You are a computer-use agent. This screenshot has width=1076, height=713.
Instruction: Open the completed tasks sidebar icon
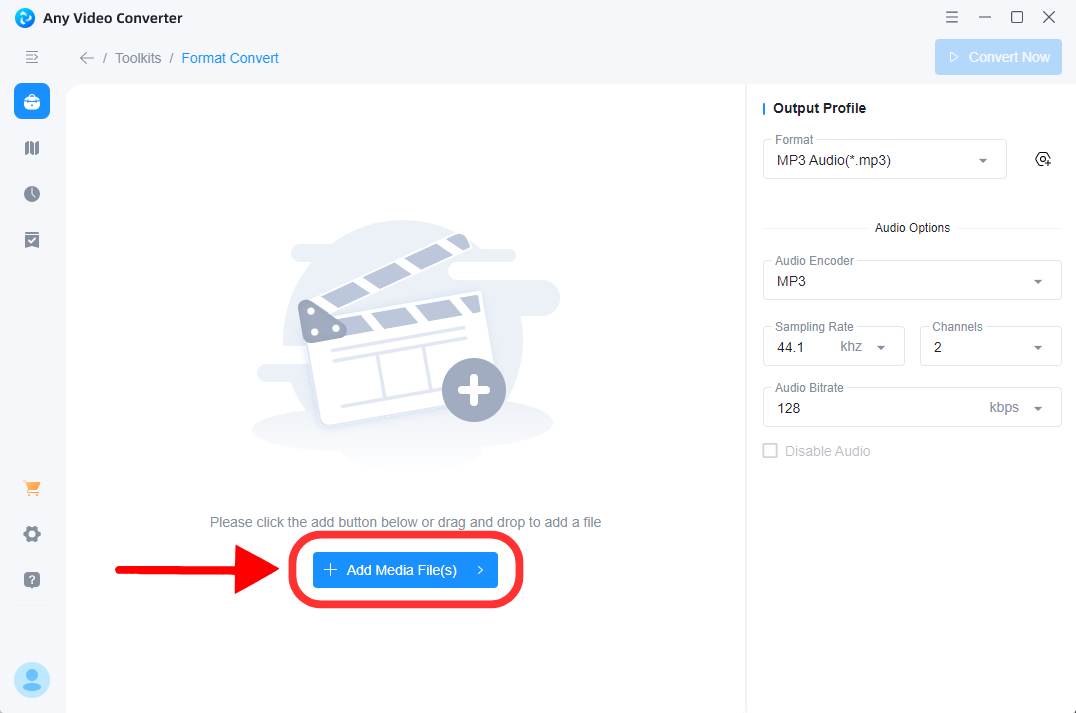coord(32,240)
